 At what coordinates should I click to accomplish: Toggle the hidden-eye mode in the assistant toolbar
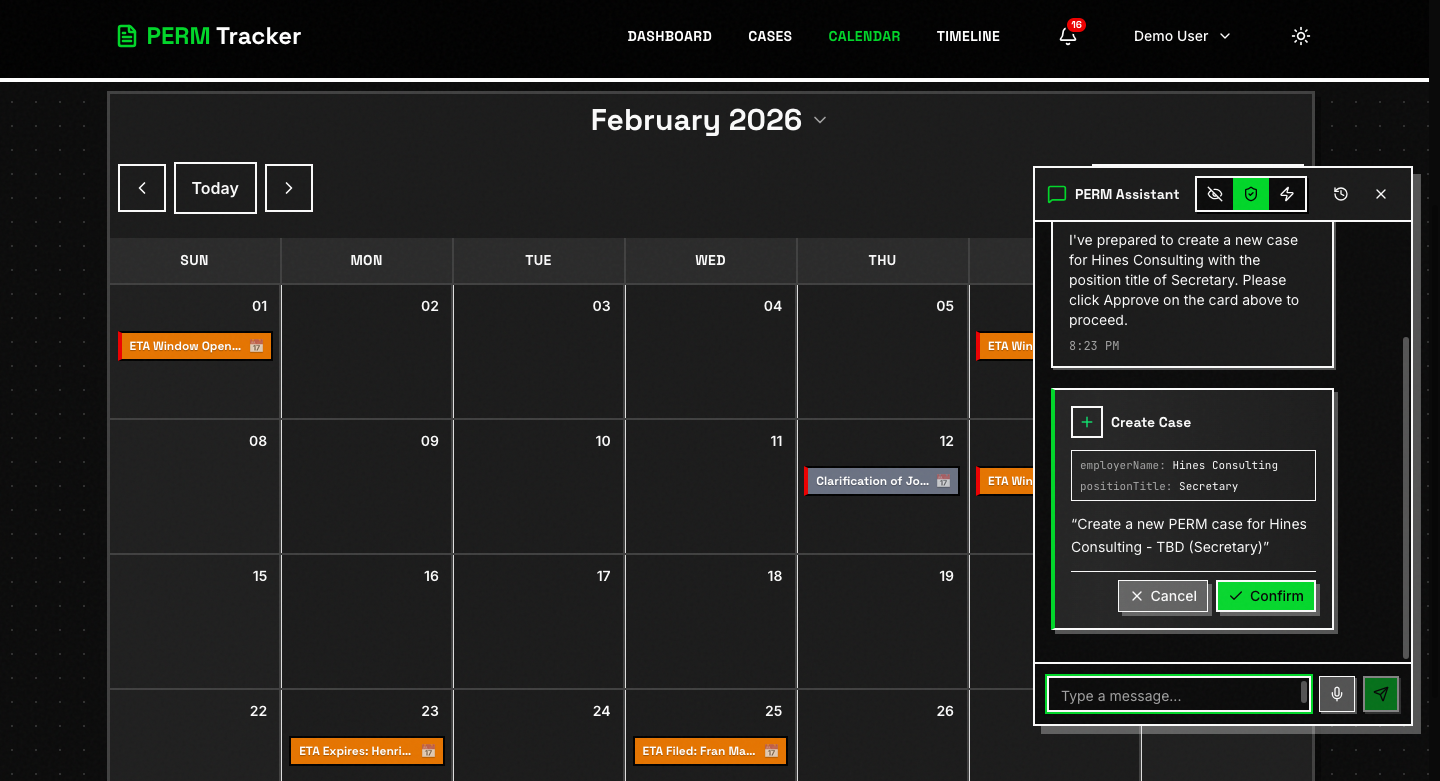click(x=1215, y=194)
